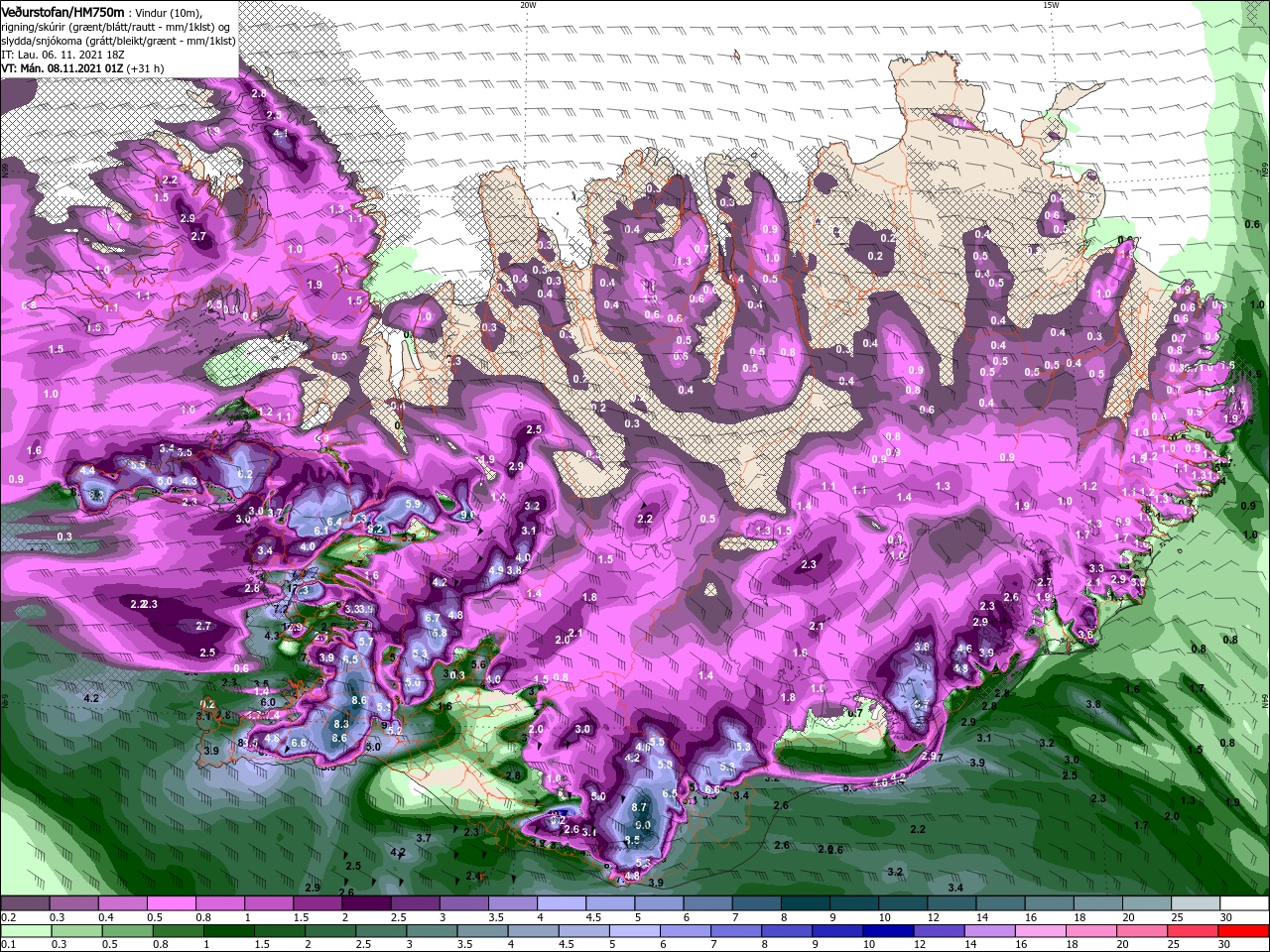
Task: Click the white swatch above 30 in top legend
Action: 1244,903
